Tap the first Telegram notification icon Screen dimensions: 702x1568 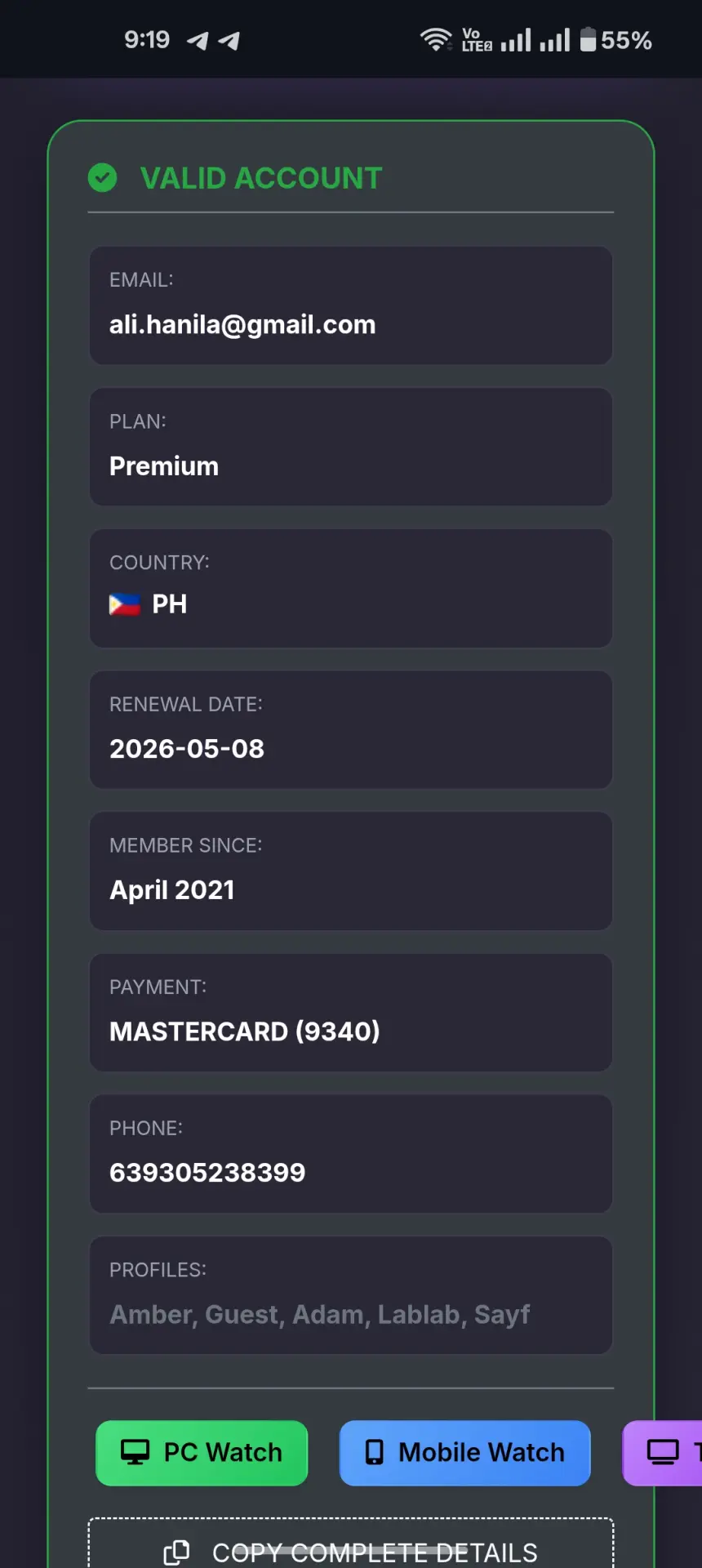[198, 41]
